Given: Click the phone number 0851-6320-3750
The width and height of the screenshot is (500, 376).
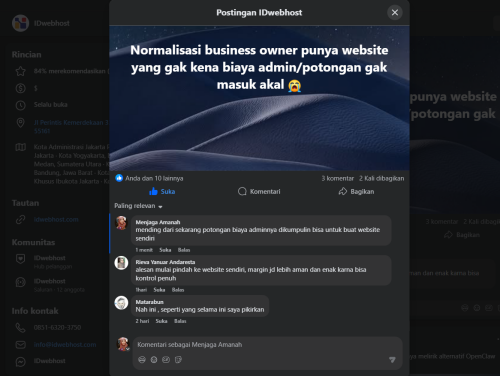Looking at the screenshot, I should coord(57,327).
